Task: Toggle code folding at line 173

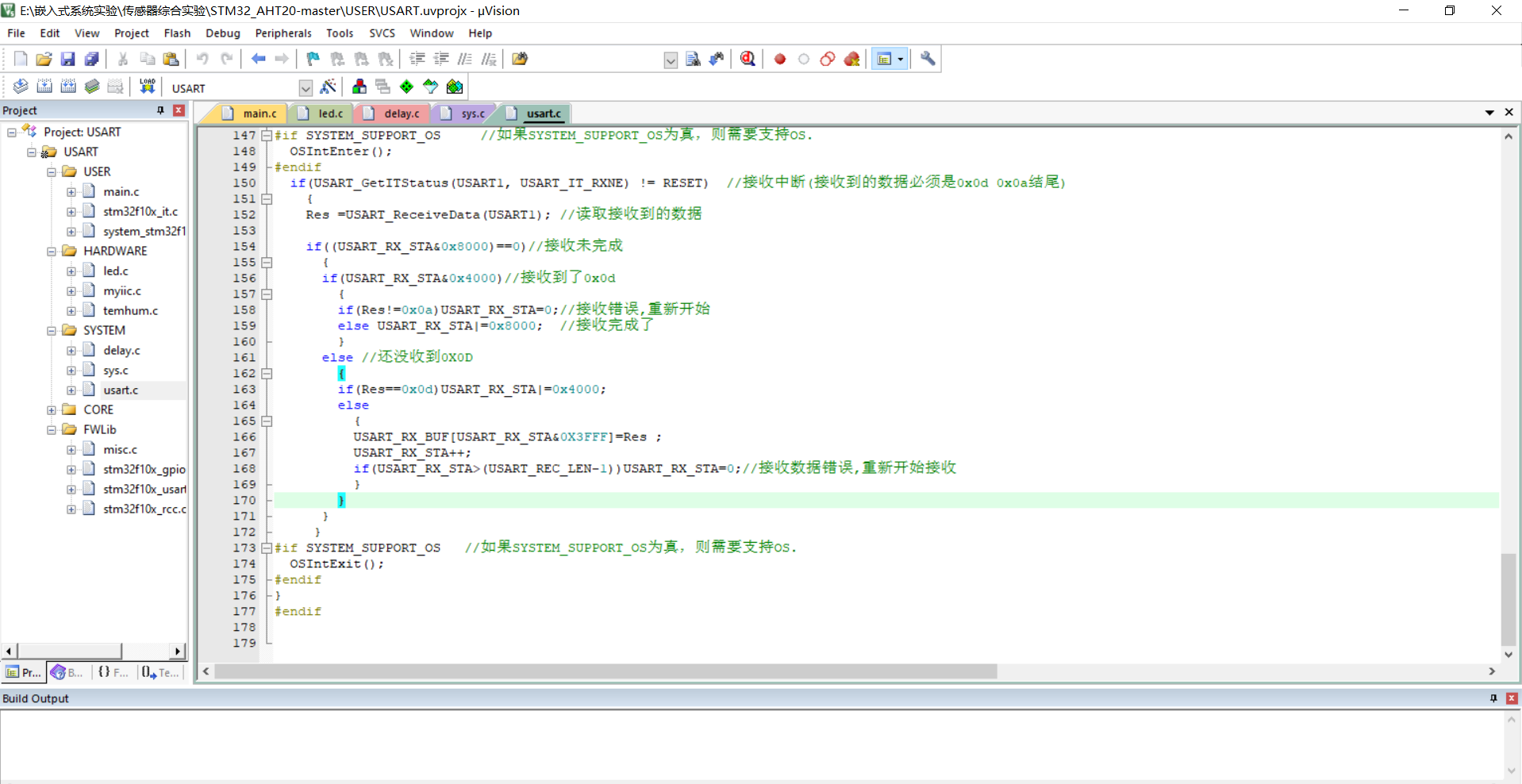Action: click(x=267, y=548)
